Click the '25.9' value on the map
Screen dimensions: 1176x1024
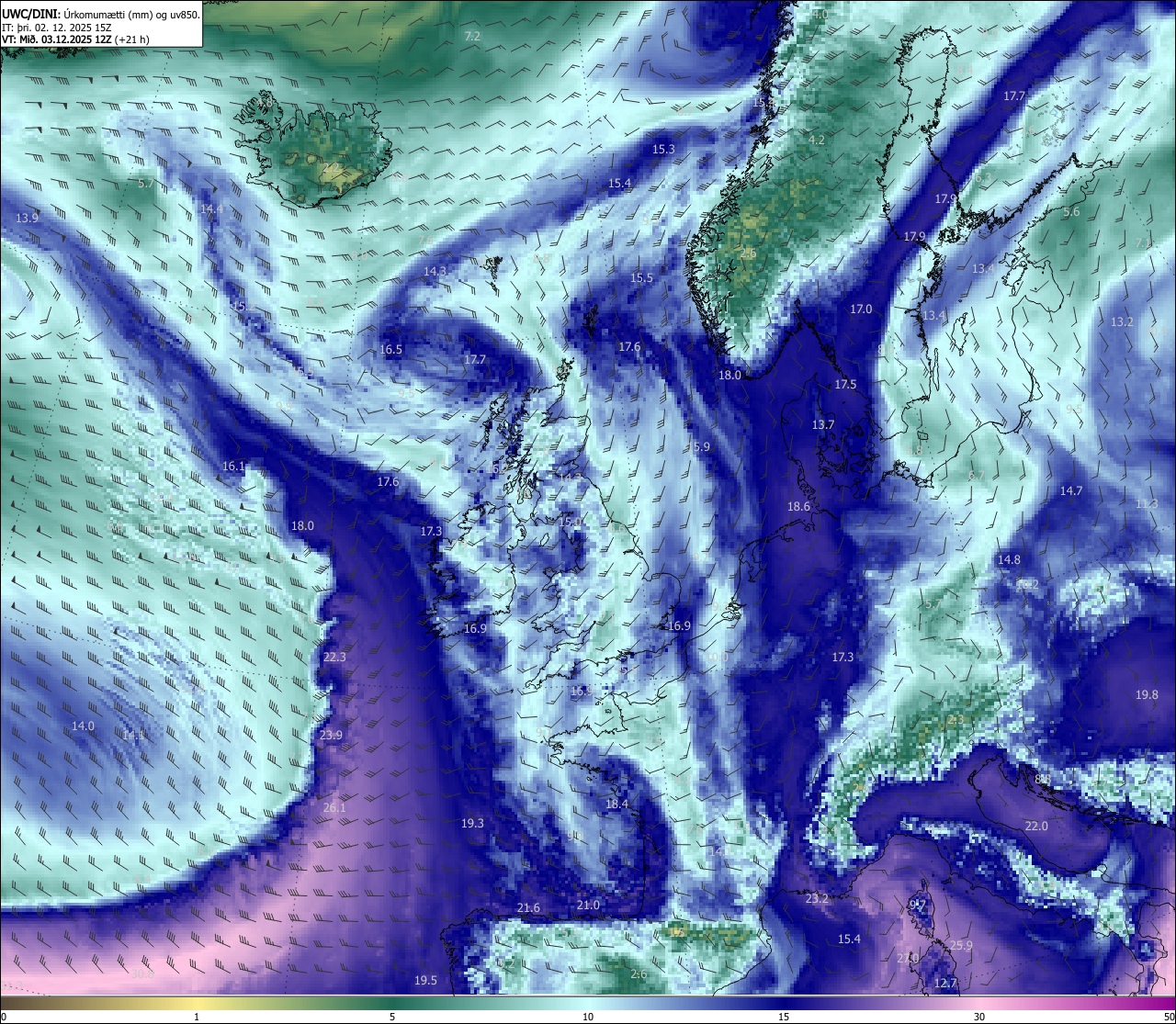[x=961, y=945]
